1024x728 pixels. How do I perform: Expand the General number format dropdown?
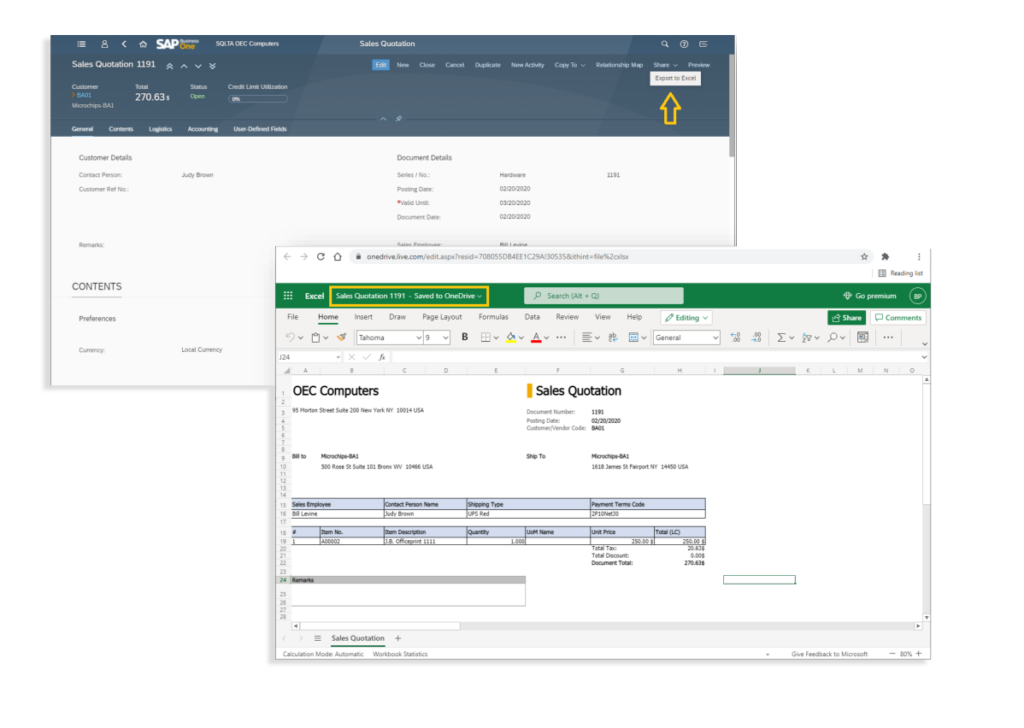[x=687, y=338]
